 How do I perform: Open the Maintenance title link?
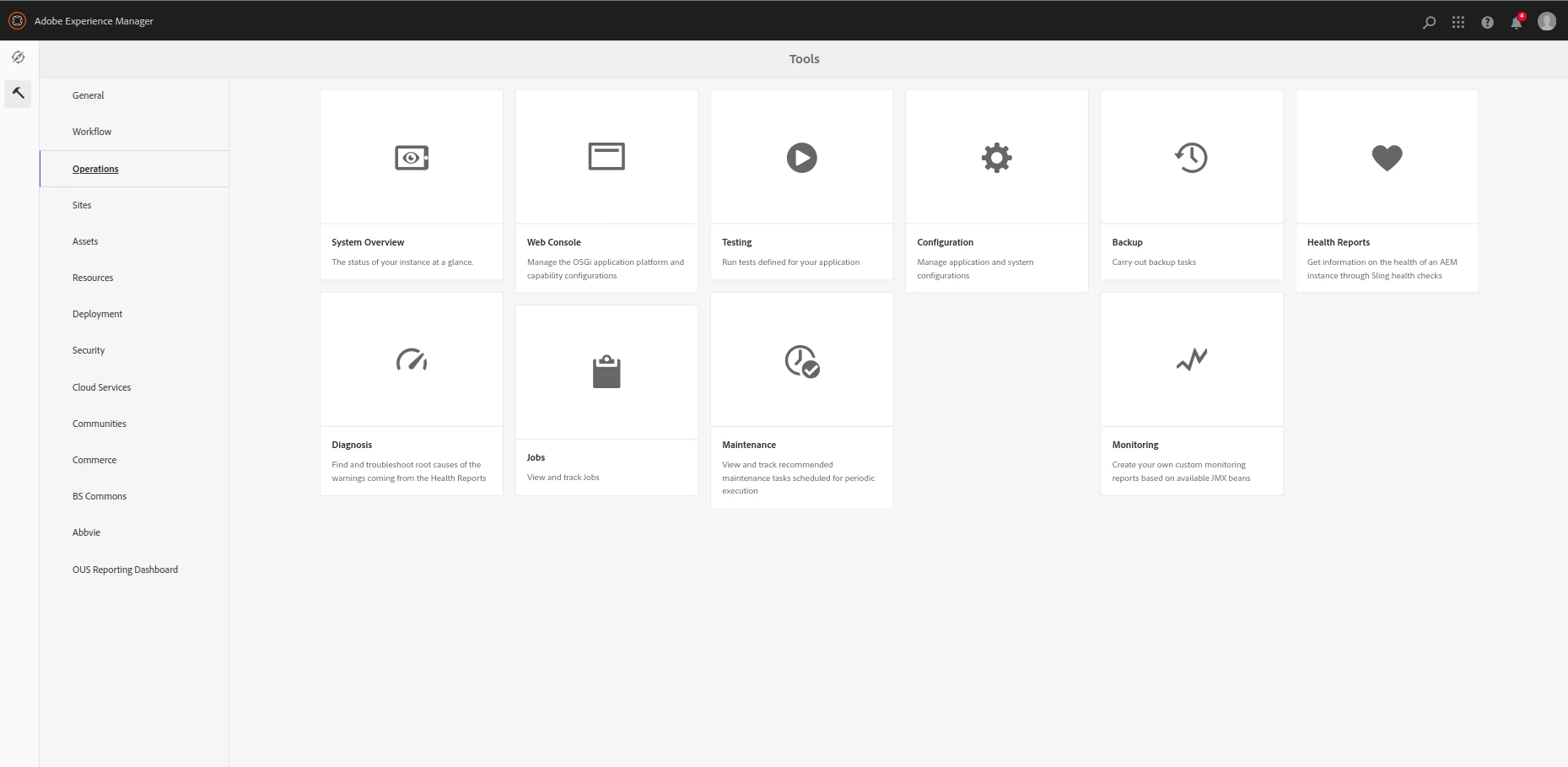749,445
